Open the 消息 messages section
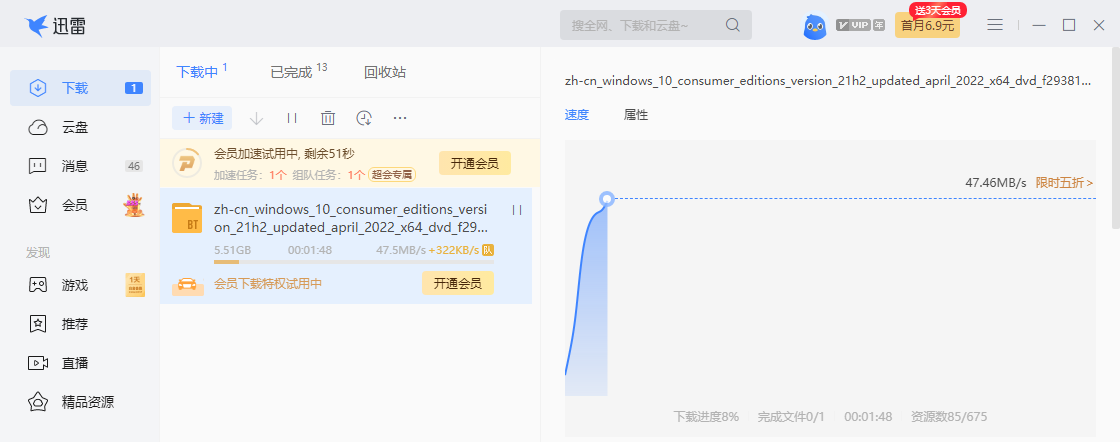 tap(80, 166)
